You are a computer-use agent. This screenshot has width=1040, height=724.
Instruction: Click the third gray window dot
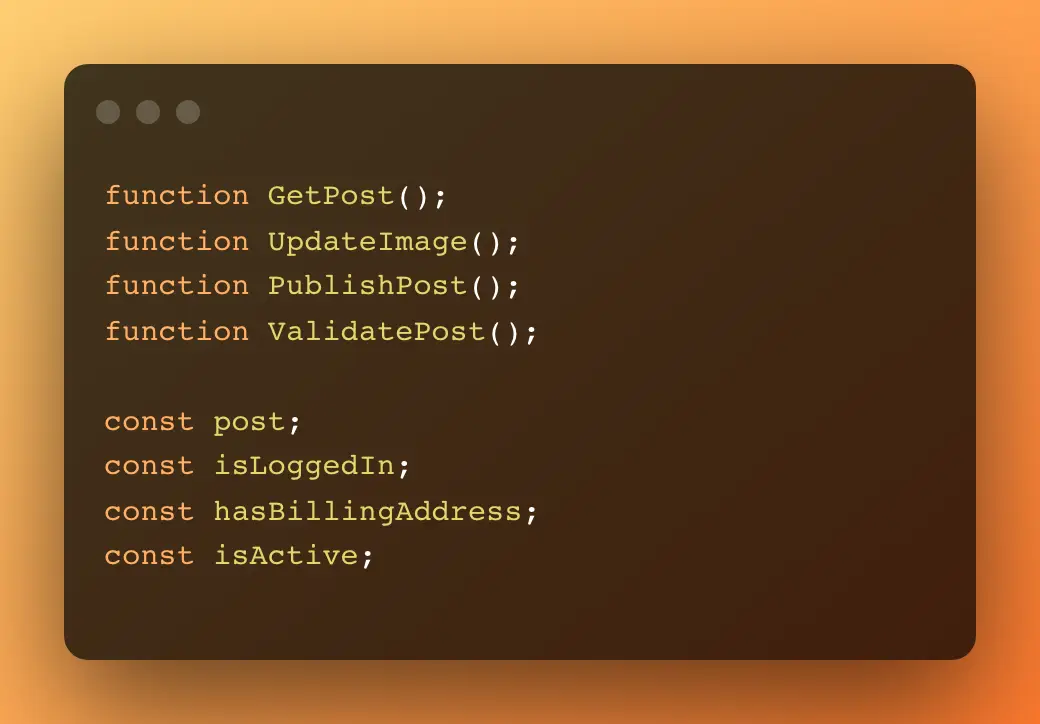click(x=188, y=112)
